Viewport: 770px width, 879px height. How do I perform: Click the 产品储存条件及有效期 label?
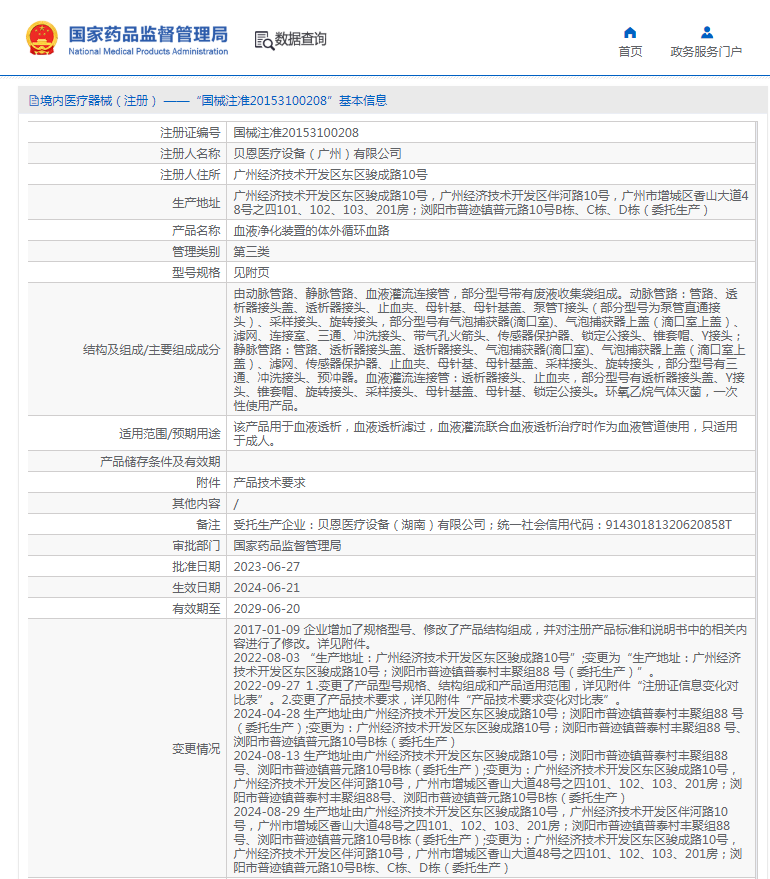160,462
